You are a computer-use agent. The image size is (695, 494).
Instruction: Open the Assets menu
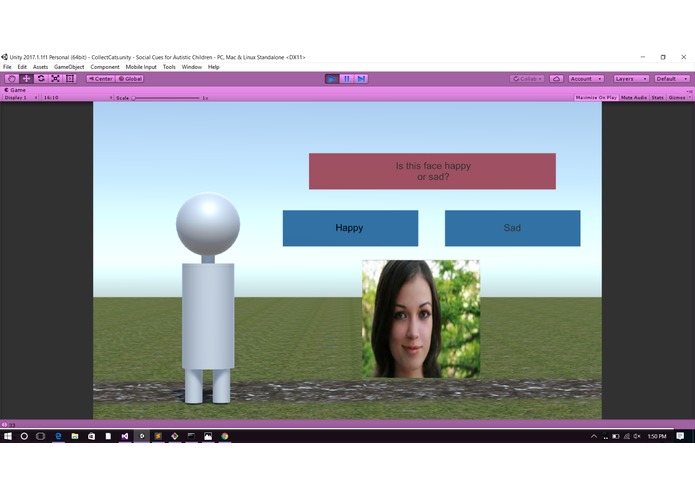click(x=40, y=67)
